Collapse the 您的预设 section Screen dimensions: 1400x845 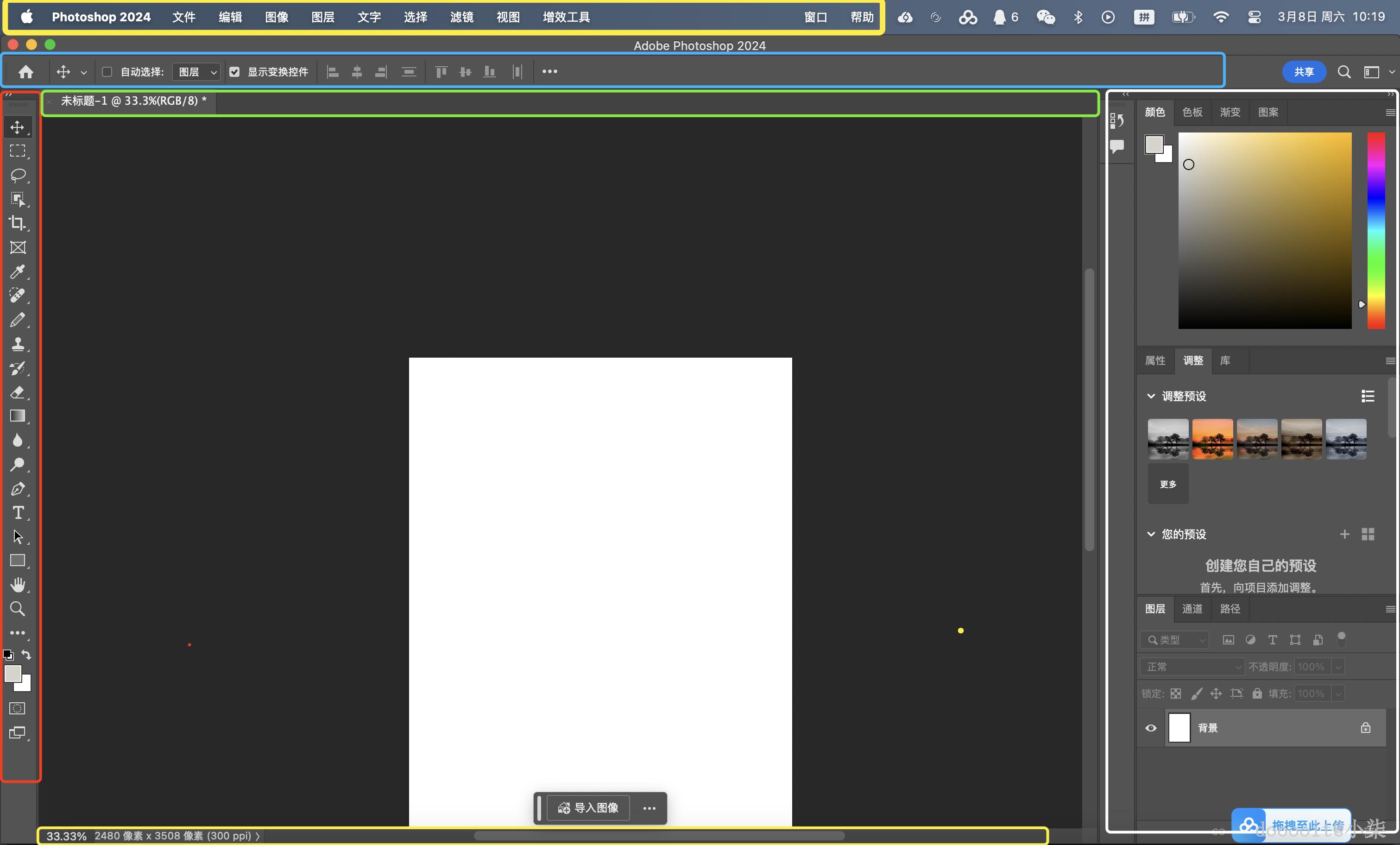click(x=1151, y=534)
